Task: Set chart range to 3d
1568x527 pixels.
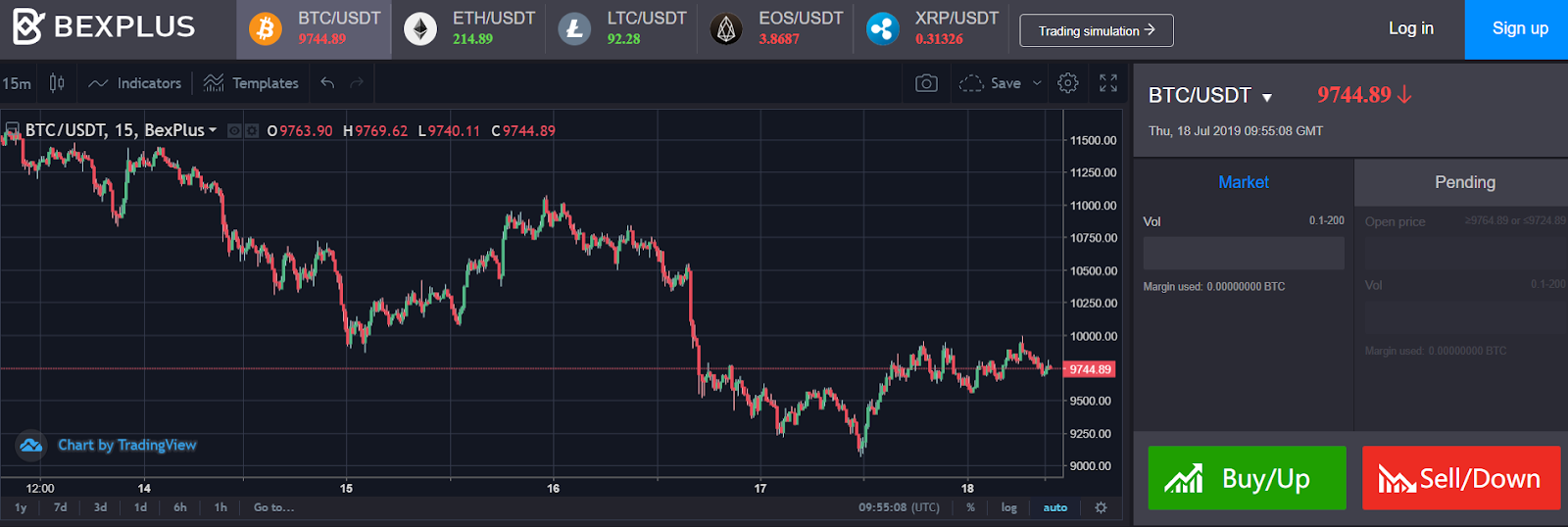Action: [x=100, y=507]
